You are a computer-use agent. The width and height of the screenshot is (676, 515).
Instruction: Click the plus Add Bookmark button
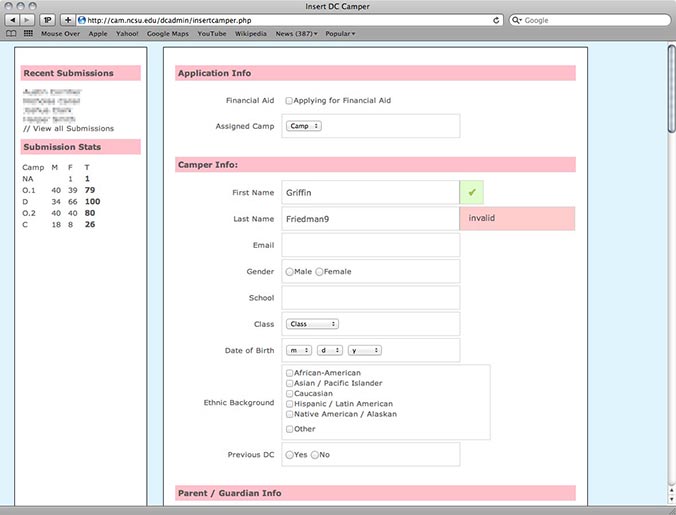(68, 19)
